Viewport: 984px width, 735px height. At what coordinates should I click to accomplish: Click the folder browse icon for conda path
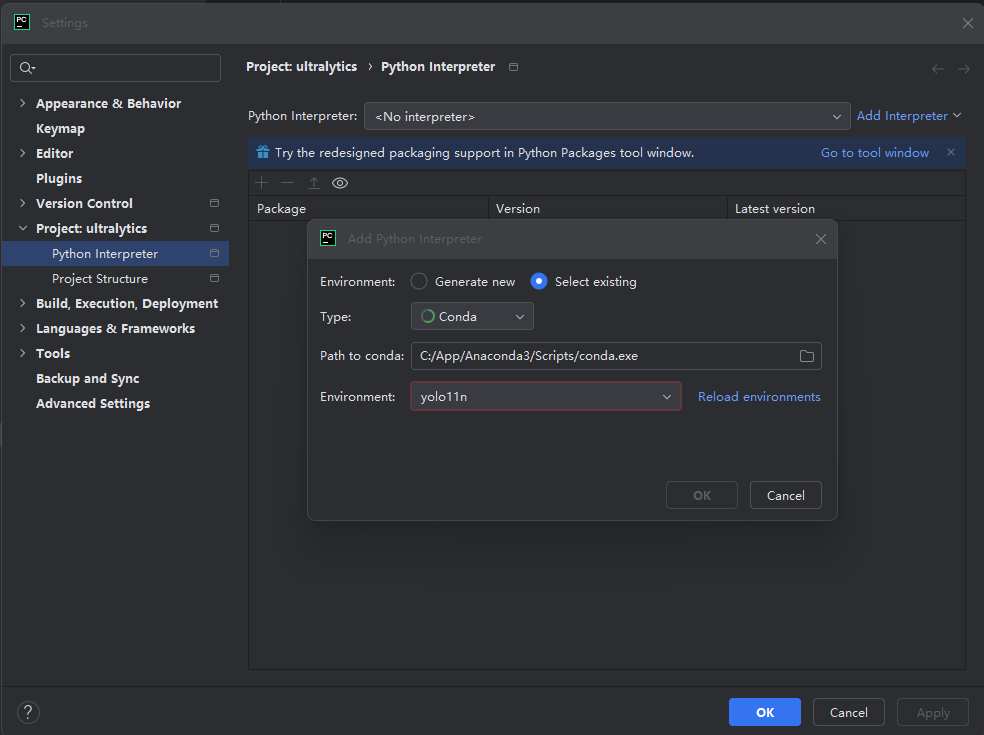(x=806, y=357)
